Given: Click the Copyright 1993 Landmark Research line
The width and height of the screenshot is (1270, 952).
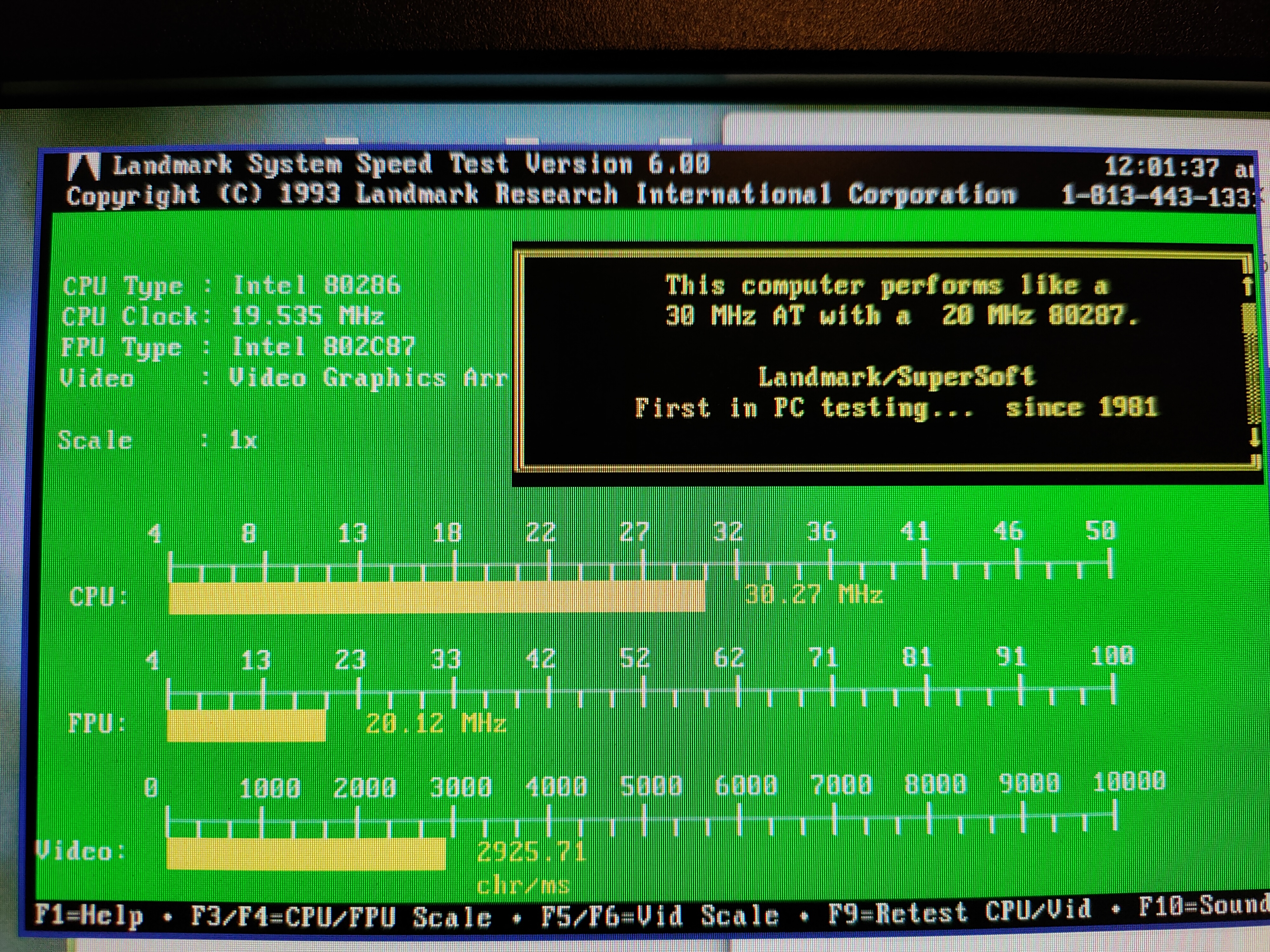Looking at the screenshot, I should [541, 195].
